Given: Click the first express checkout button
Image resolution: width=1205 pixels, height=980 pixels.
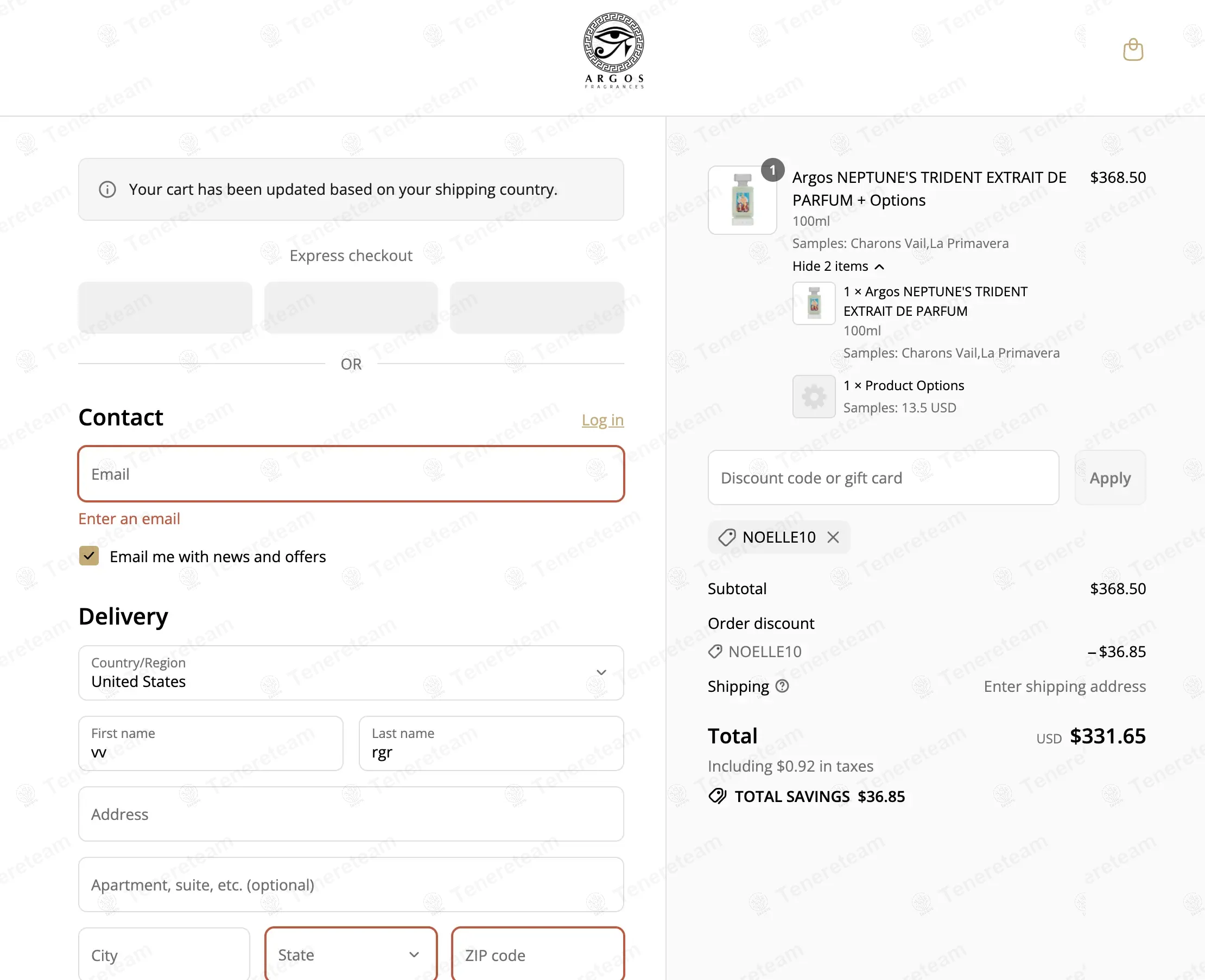Looking at the screenshot, I should (165, 308).
